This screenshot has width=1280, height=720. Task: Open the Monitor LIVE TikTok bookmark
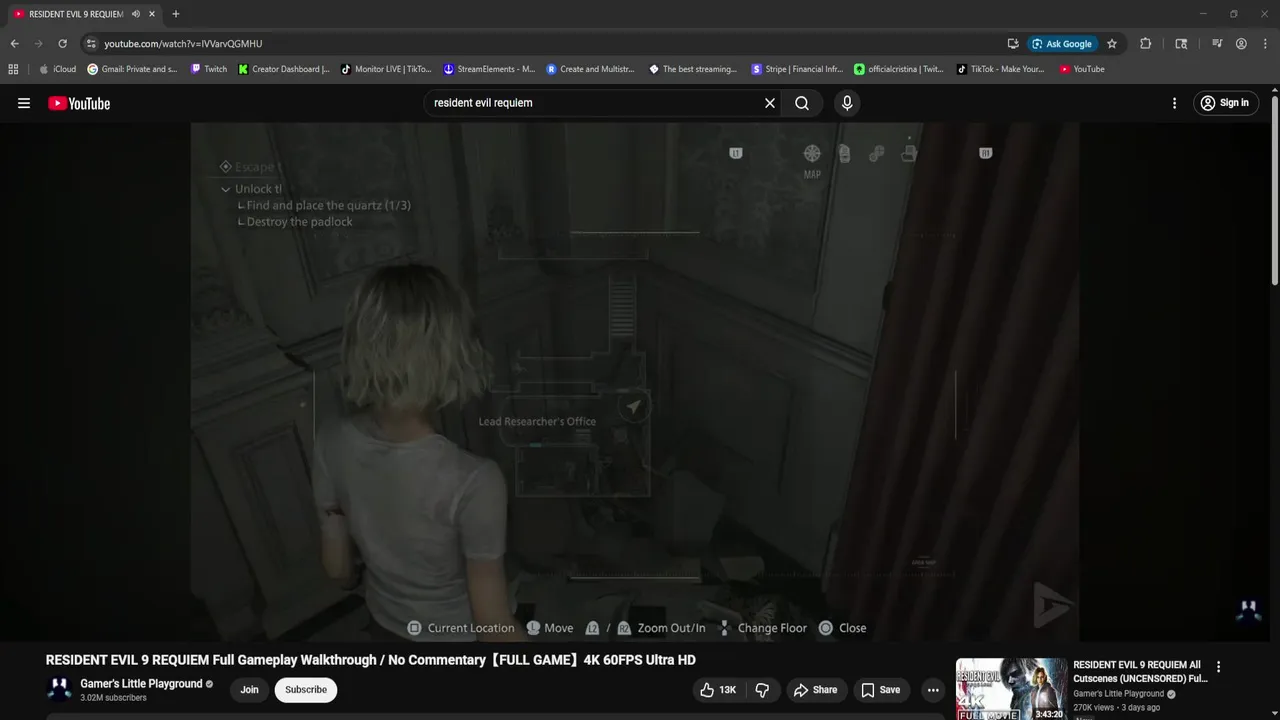pyautogui.click(x=386, y=69)
